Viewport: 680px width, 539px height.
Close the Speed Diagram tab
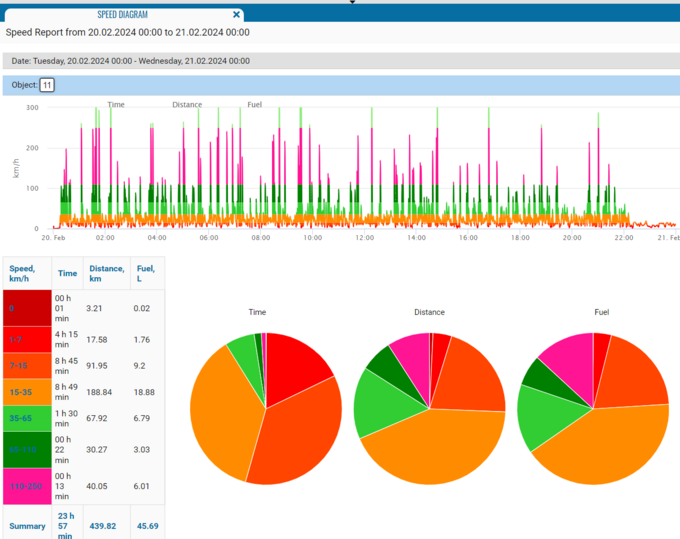tap(236, 15)
